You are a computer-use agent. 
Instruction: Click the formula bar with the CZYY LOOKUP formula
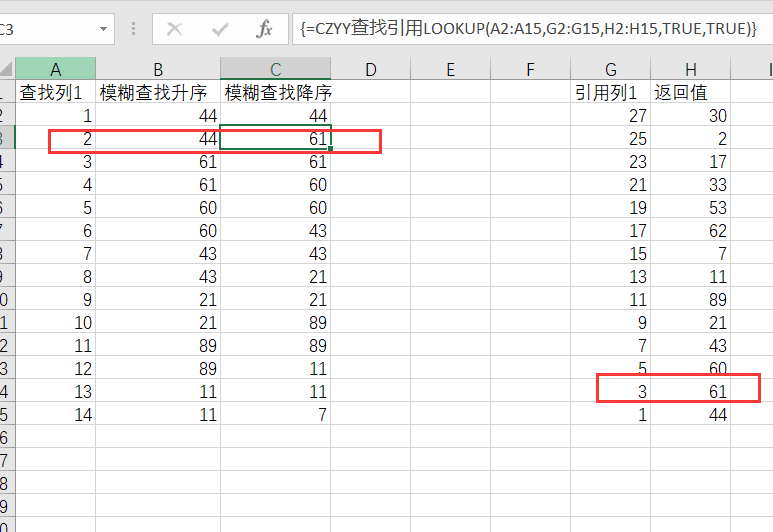(x=532, y=29)
